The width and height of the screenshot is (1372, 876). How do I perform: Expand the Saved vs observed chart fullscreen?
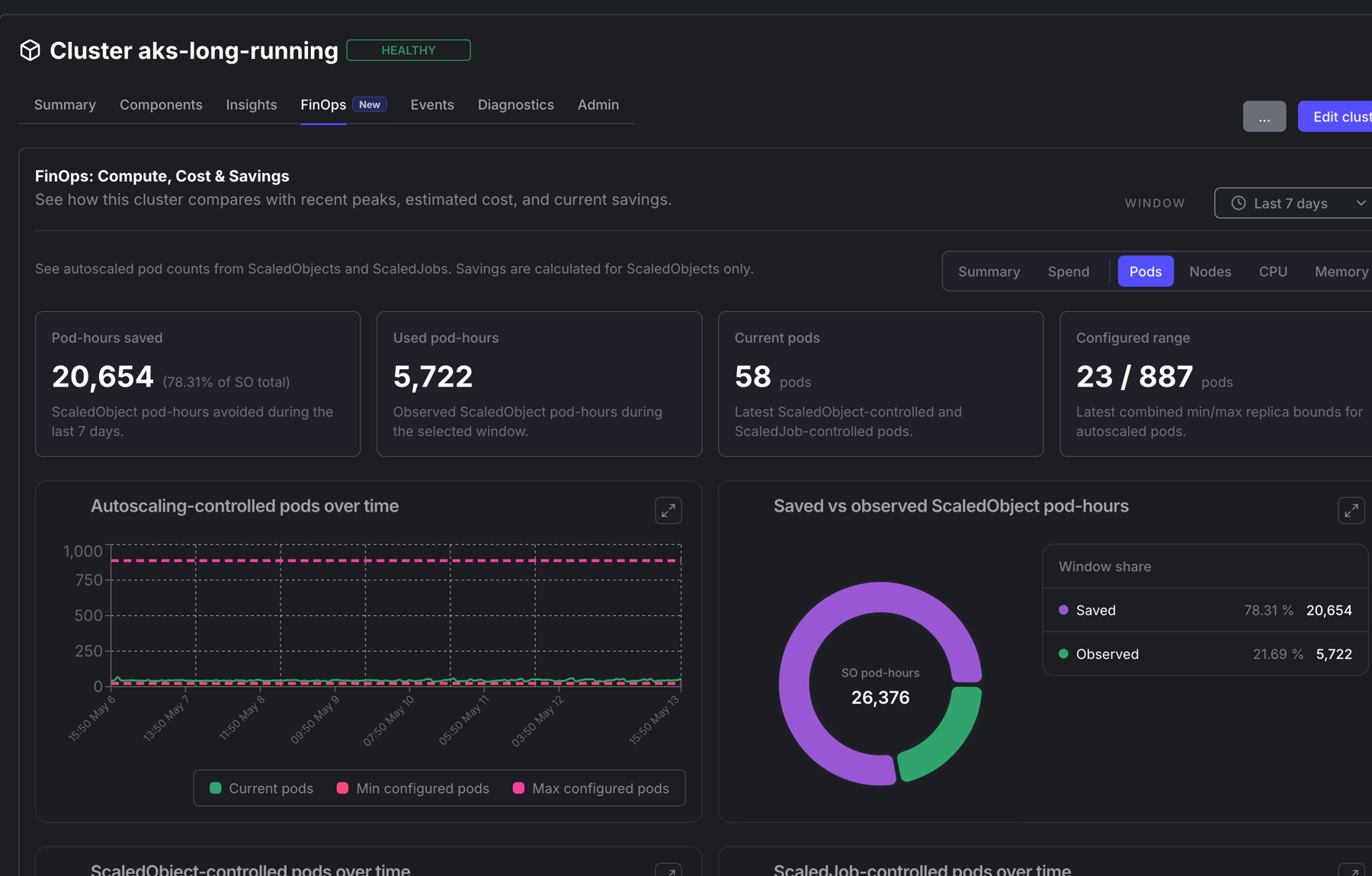(1351, 510)
